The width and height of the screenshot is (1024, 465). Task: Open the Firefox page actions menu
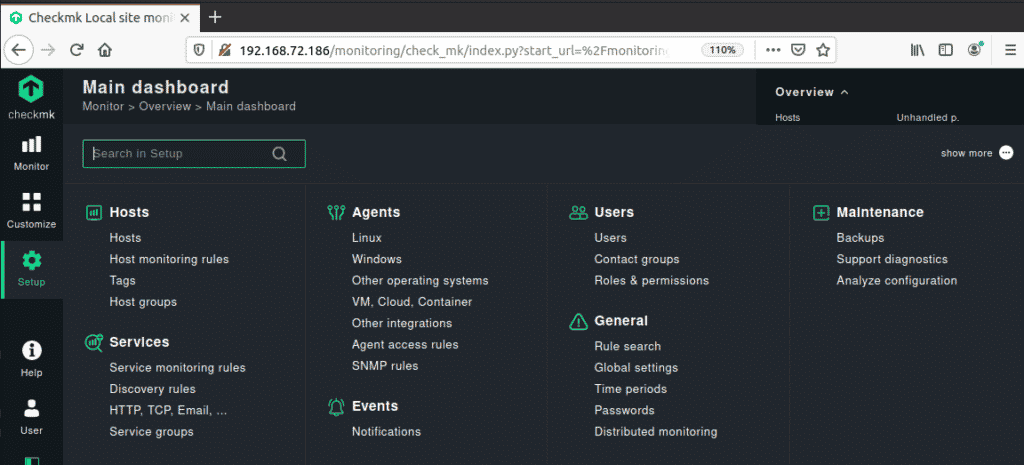773,49
